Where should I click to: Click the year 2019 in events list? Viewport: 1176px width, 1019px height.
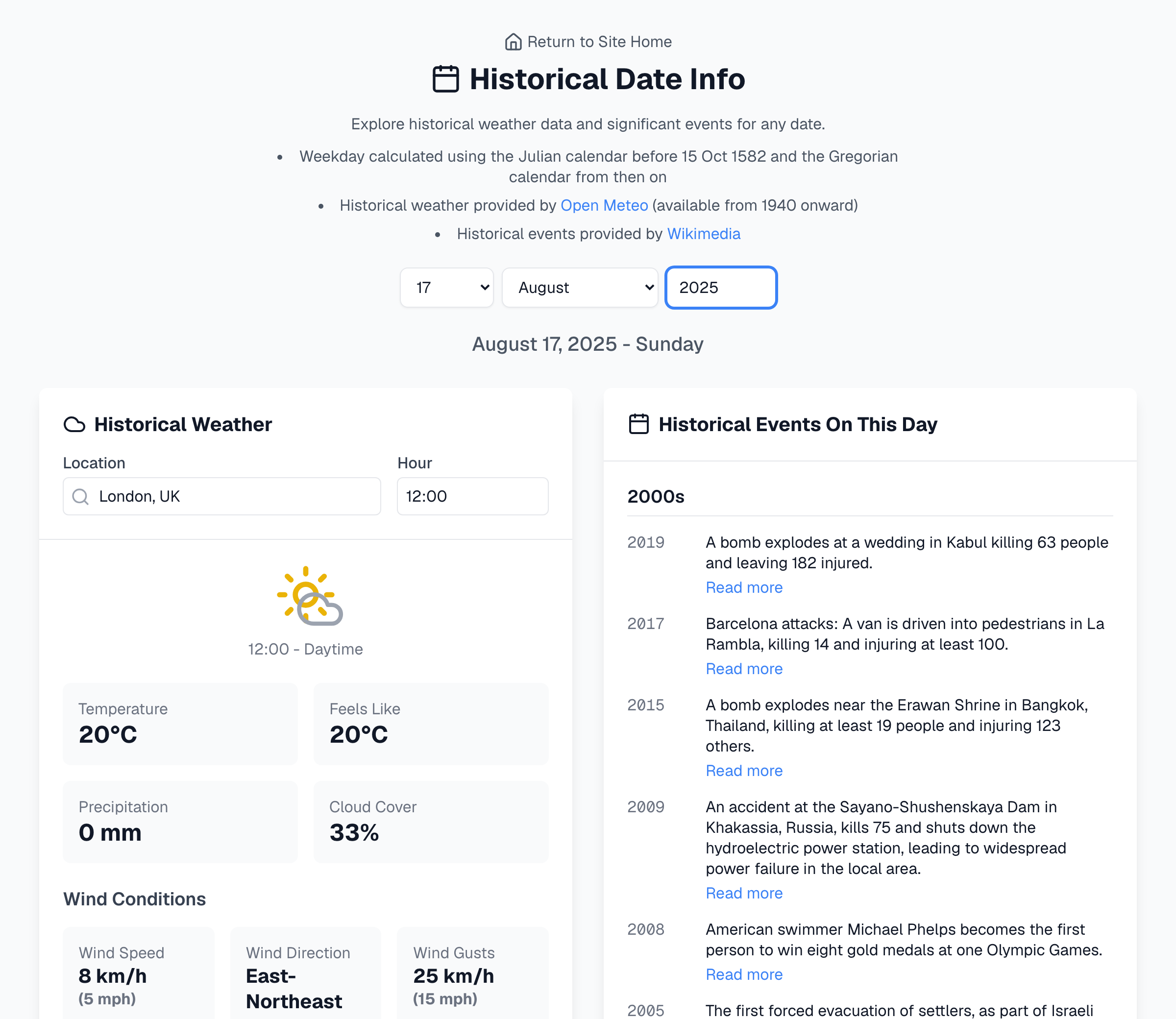(646, 542)
